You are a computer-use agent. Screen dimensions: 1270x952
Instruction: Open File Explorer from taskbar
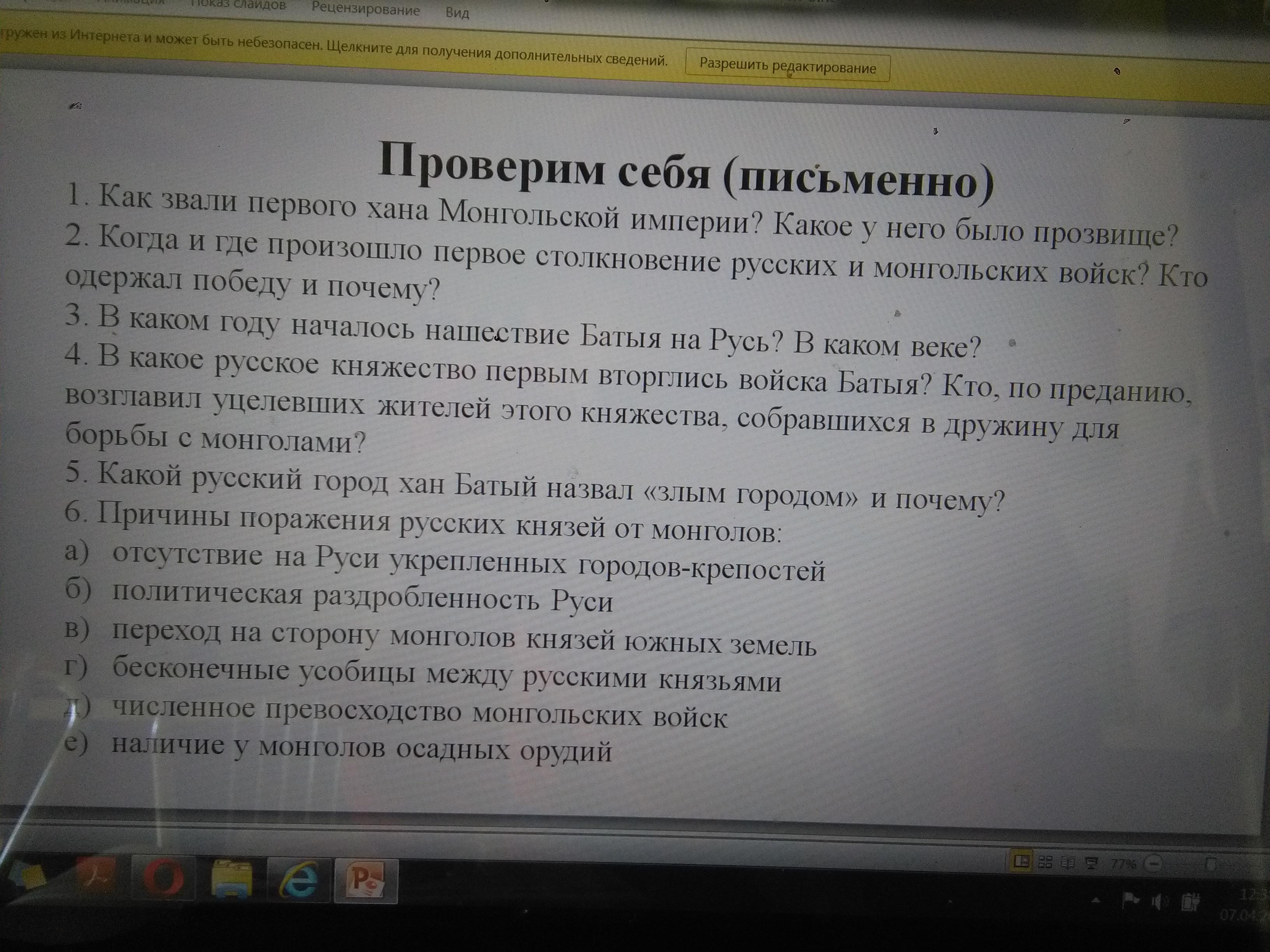click(x=232, y=879)
